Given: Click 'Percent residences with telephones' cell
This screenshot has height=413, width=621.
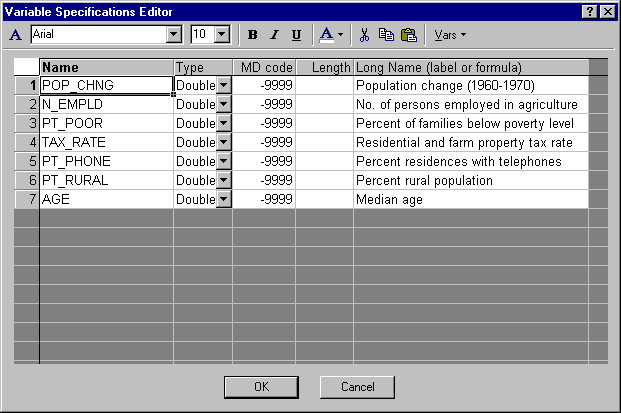Looking at the screenshot, I should (x=471, y=161).
